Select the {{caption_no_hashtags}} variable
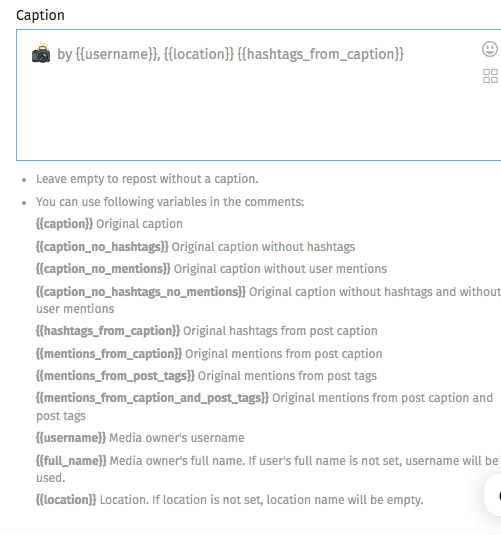The height and width of the screenshot is (535, 501). [102, 247]
